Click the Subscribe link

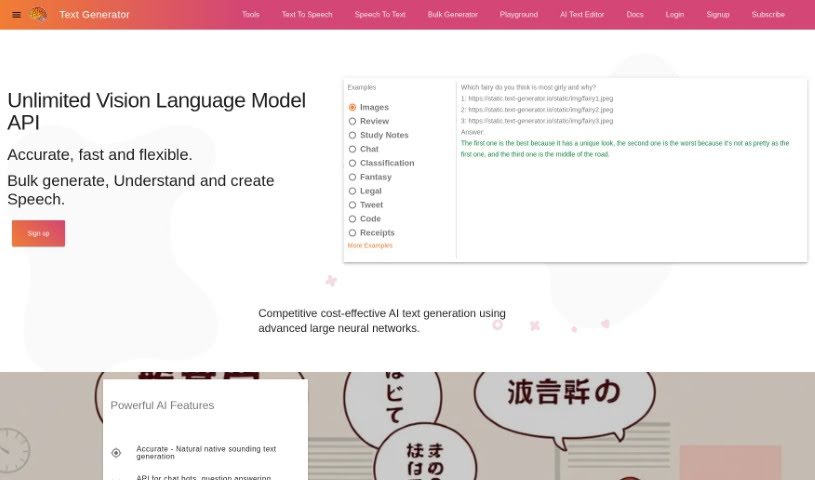(768, 15)
